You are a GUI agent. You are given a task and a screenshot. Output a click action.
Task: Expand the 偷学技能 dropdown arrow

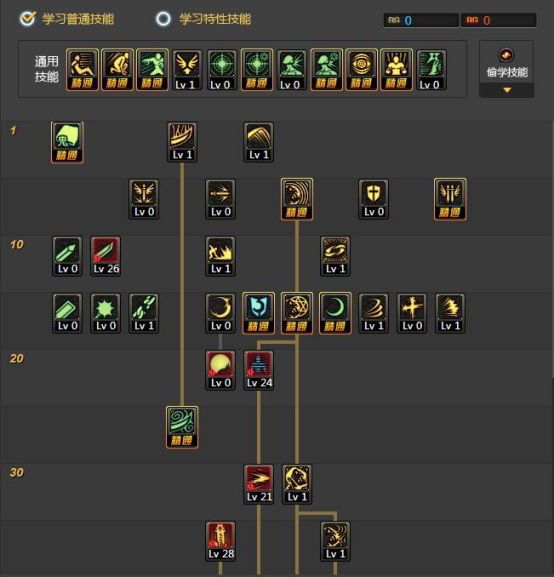click(x=507, y=90)
